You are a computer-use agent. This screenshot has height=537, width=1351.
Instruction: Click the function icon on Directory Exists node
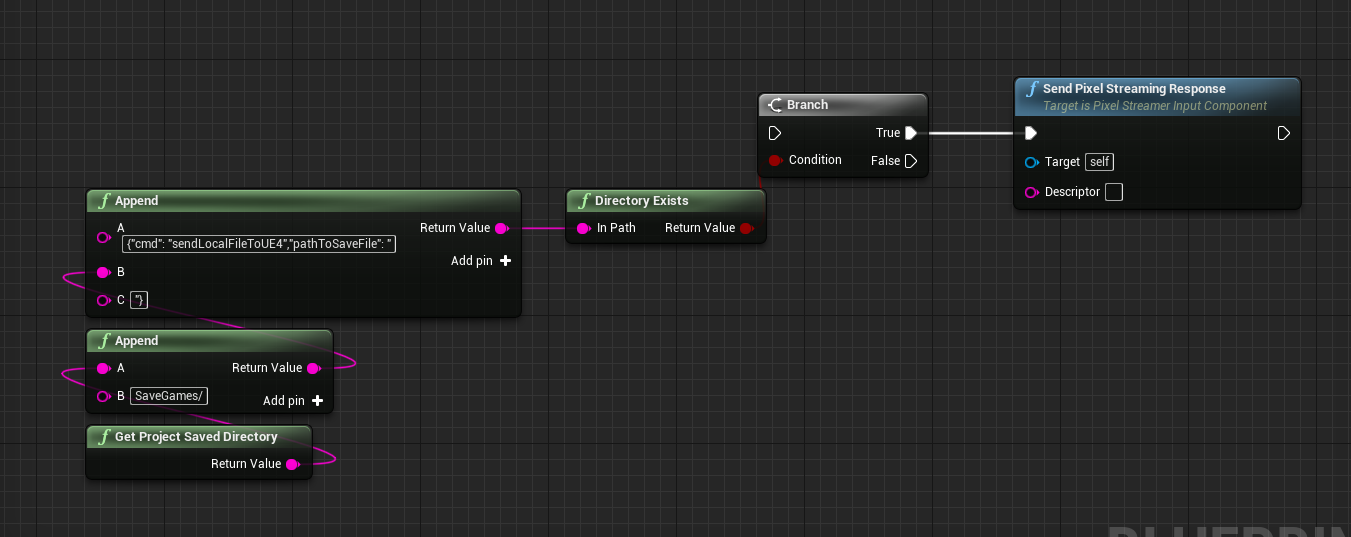[x=584, y=201]
